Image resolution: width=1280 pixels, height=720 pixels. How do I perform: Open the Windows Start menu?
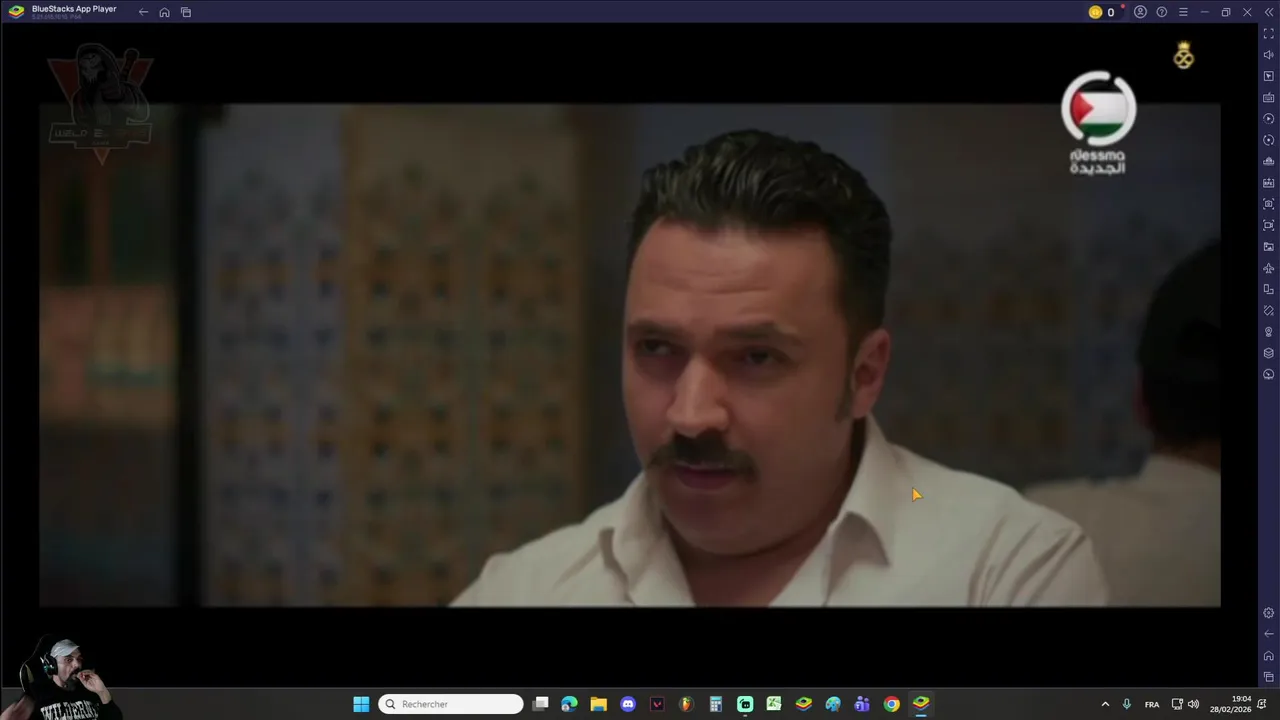pyautogui.click(x=361, y=704)
